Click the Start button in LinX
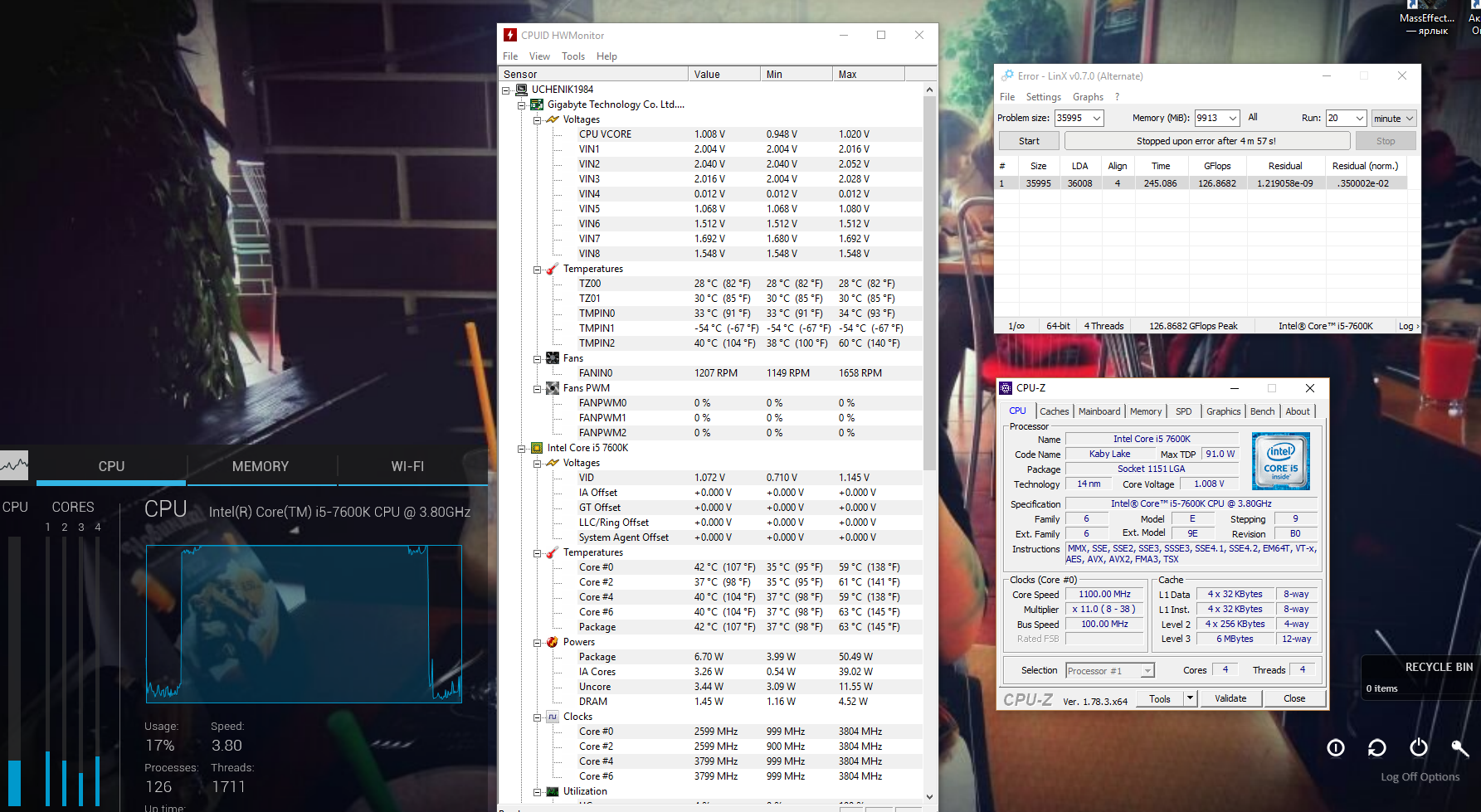 (1029, 141)
